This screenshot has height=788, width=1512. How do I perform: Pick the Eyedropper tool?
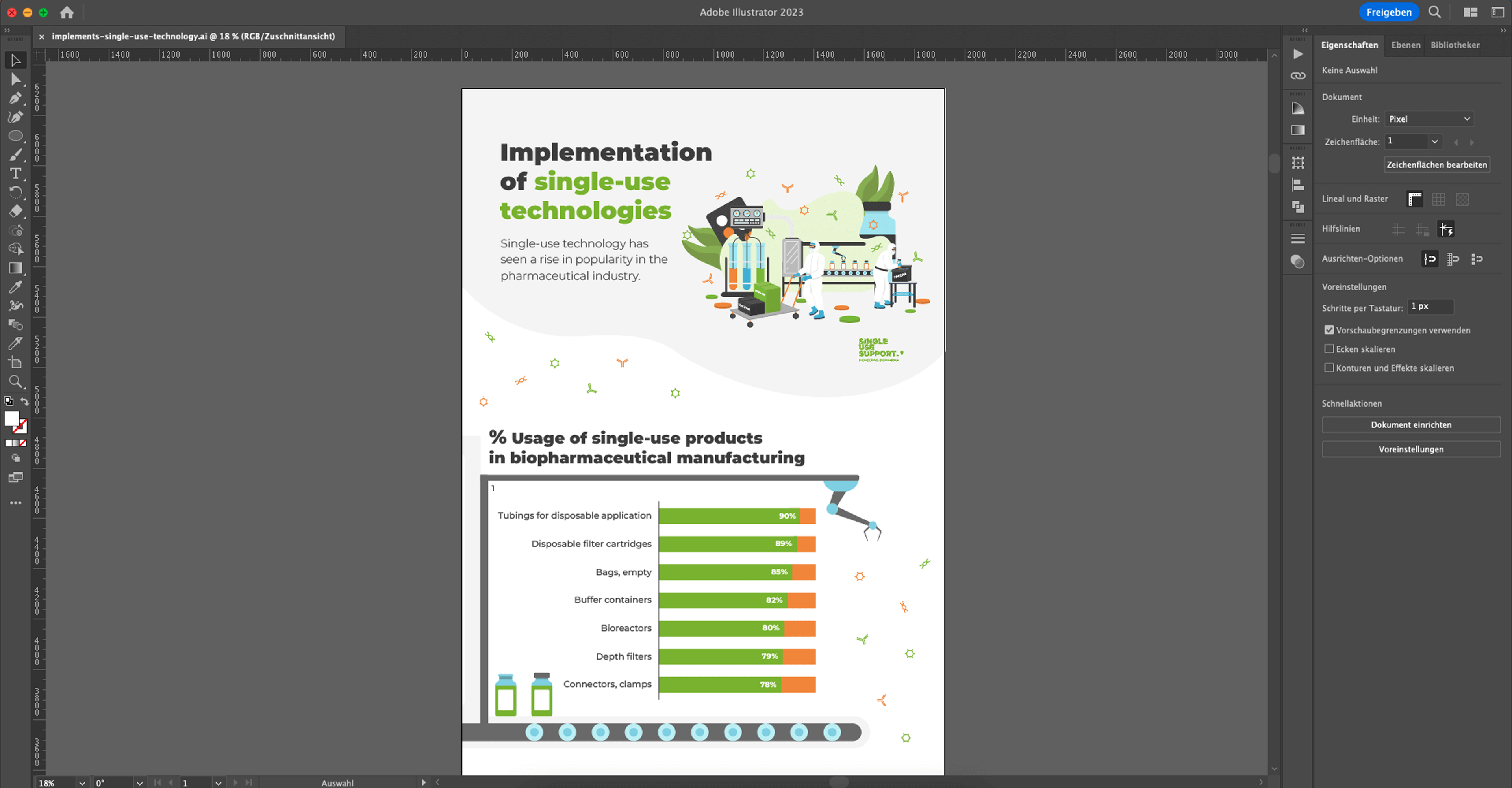point(16,287)
